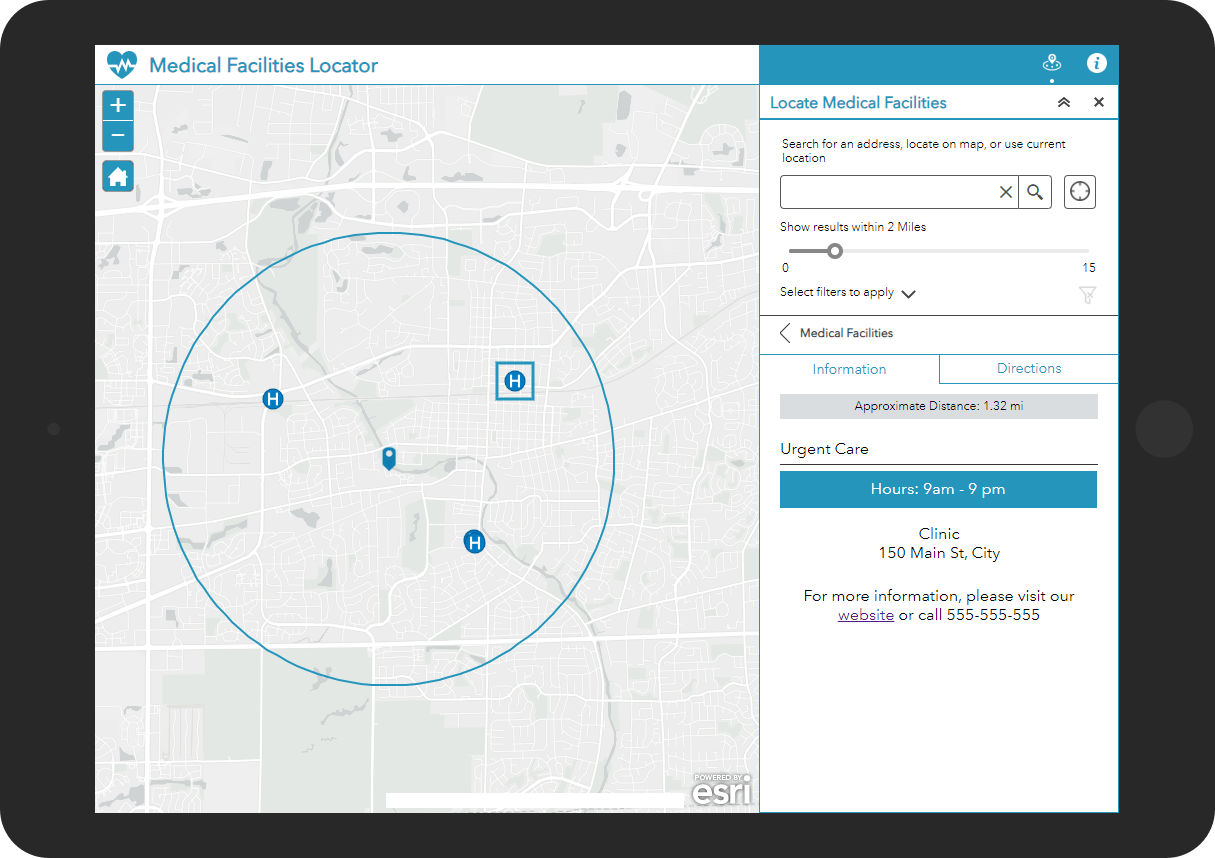Select the western hospital marker
The height and width of the screenshot is (858, 1215).
click(x=273, y=399)
